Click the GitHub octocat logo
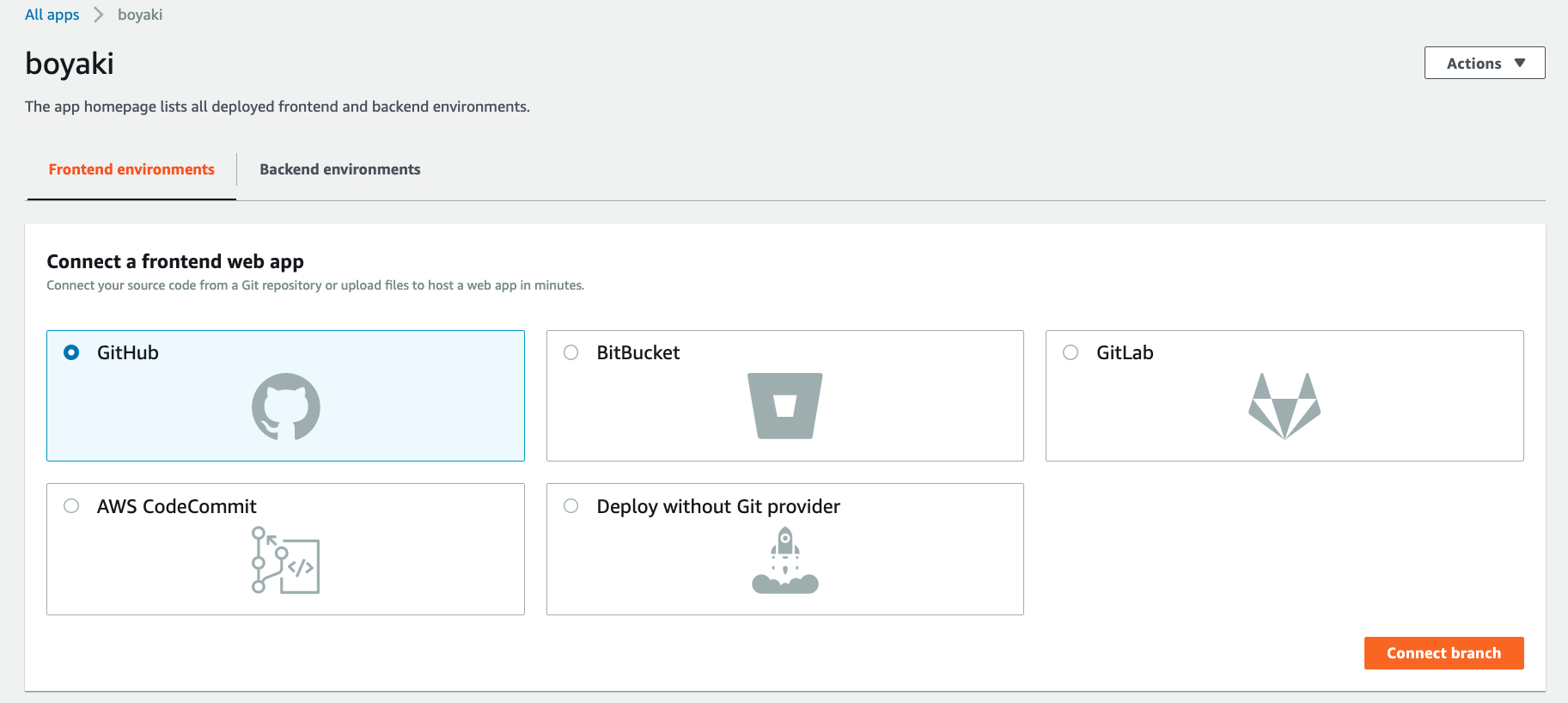 click(x=286, y=407)
